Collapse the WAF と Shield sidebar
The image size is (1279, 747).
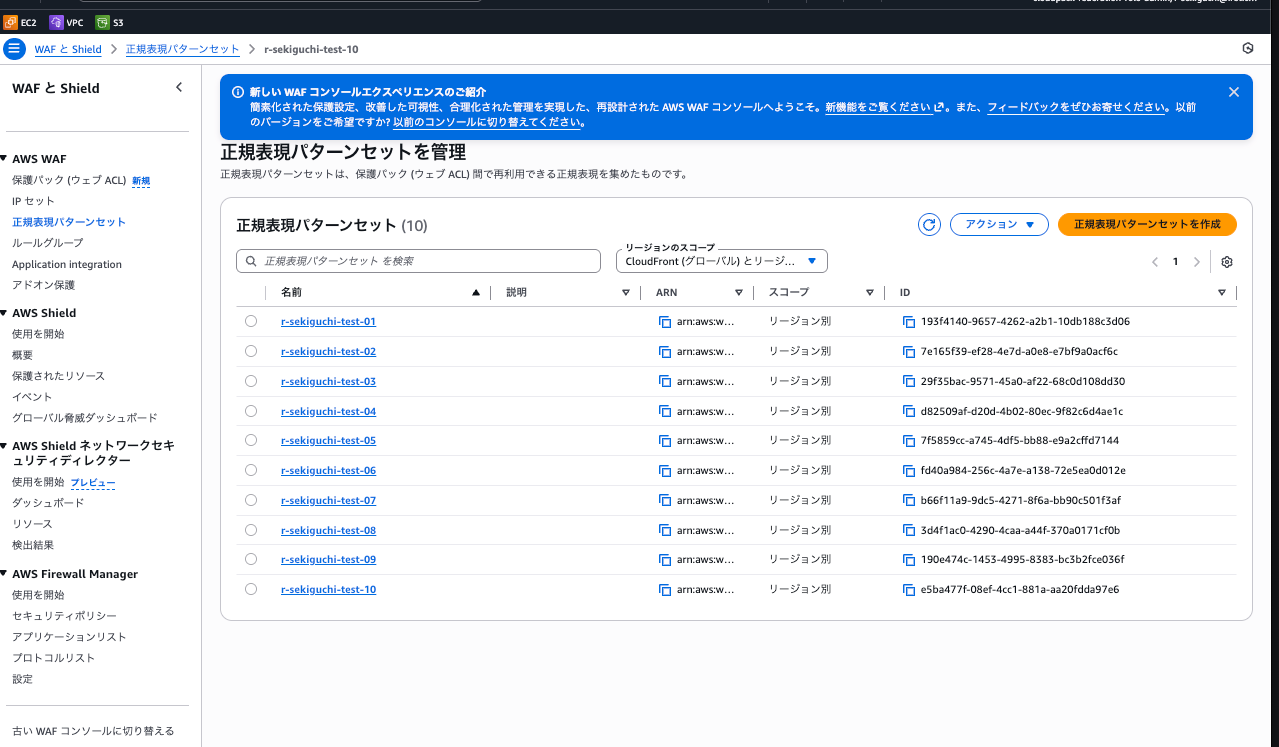[x=179, y=88]
